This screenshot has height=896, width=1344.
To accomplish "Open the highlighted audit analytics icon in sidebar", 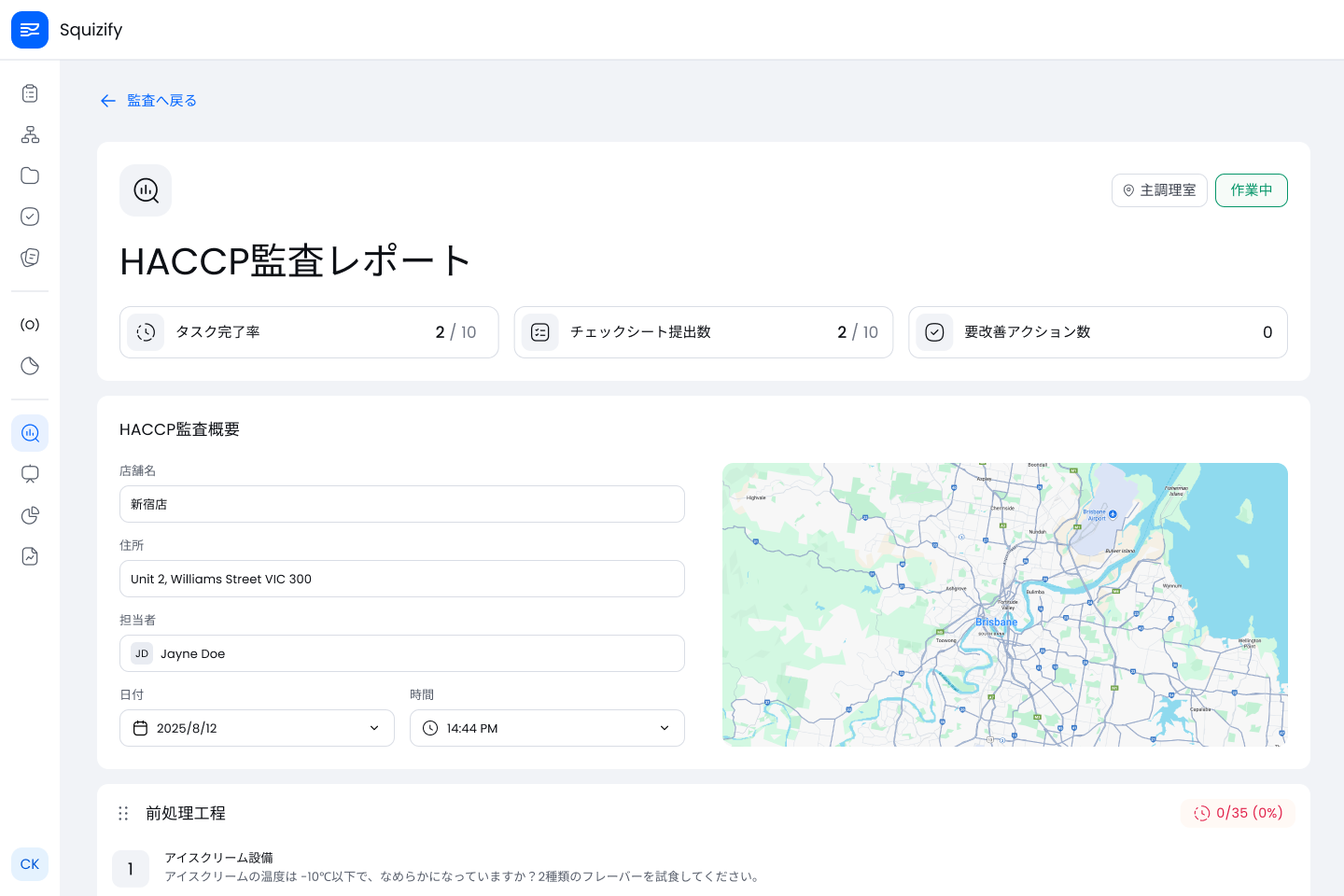I will (x=30, y=433).
